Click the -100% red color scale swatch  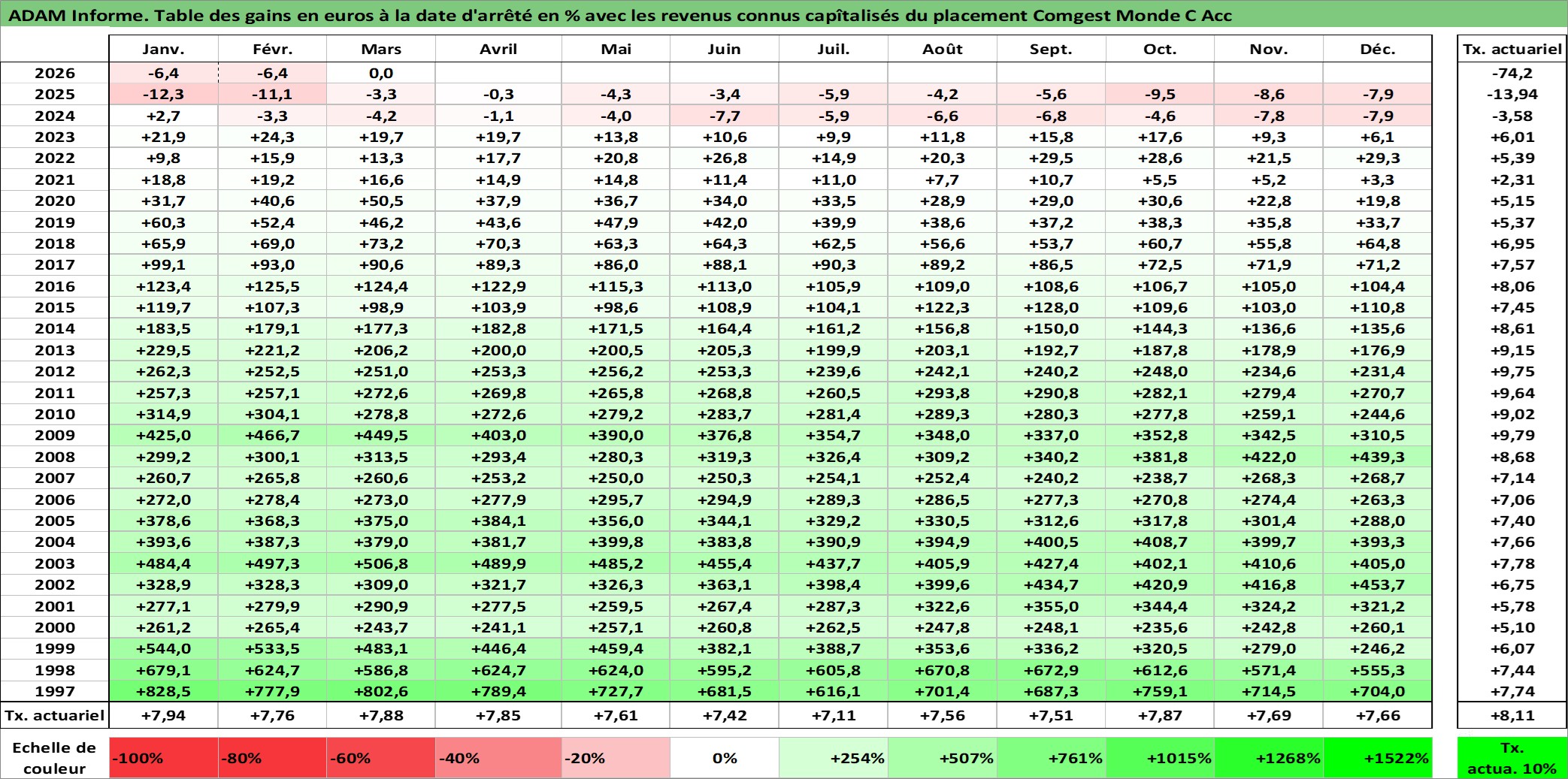coord(163,758)
